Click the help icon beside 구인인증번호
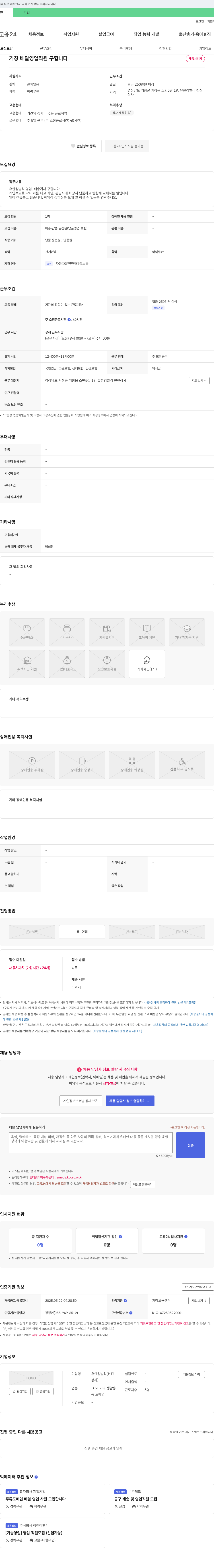Viewport: 214px width, 1568px height. 131,1313
